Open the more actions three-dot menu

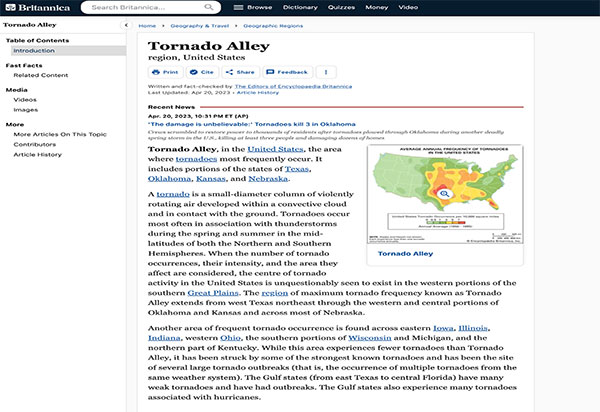tap(326, 72)
